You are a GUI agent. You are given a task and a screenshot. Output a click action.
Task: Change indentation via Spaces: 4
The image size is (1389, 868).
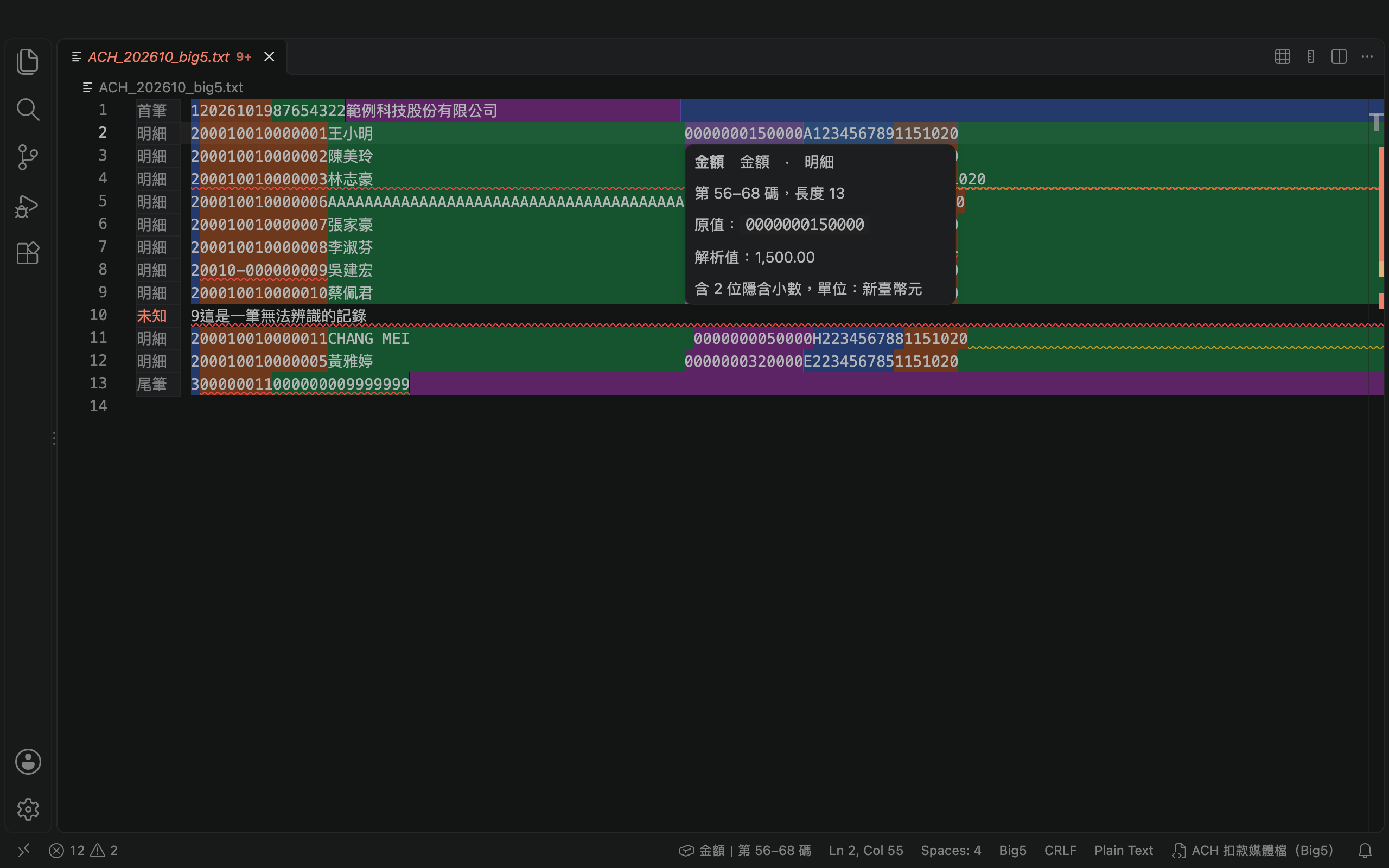(951, 850)
